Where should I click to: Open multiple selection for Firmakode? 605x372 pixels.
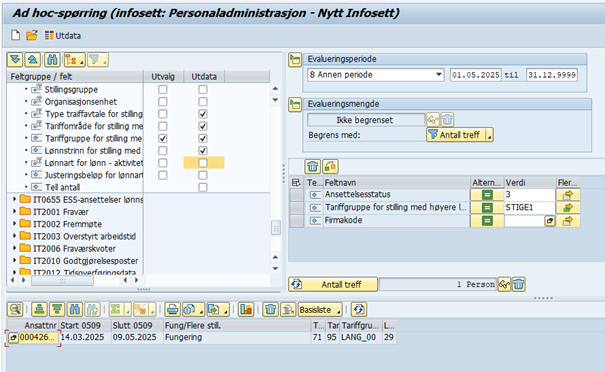click(568, 221)
